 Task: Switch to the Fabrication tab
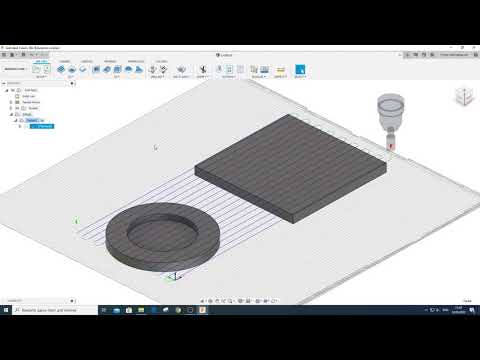tap(136, 61)
